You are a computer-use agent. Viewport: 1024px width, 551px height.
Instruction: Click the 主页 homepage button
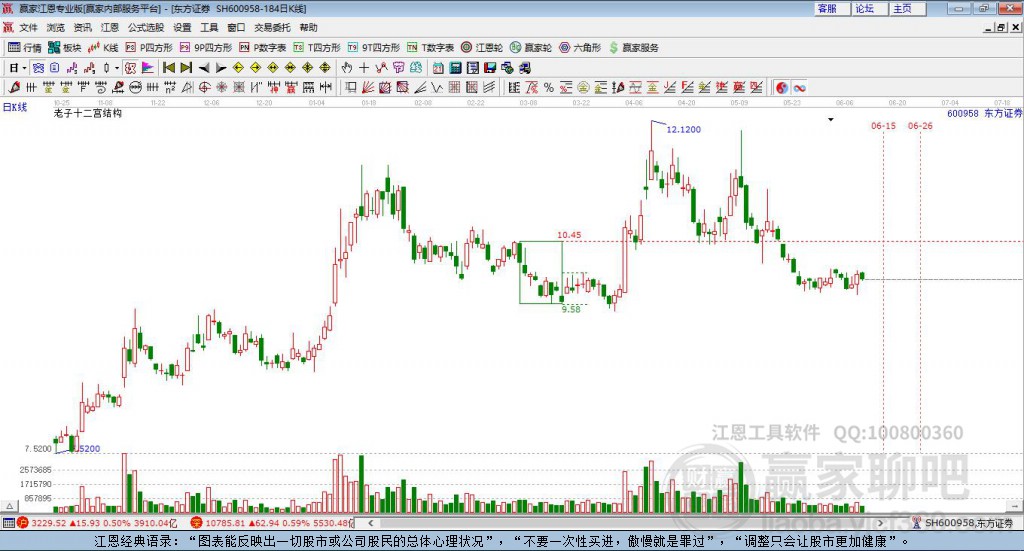click(x=907, y=8)
